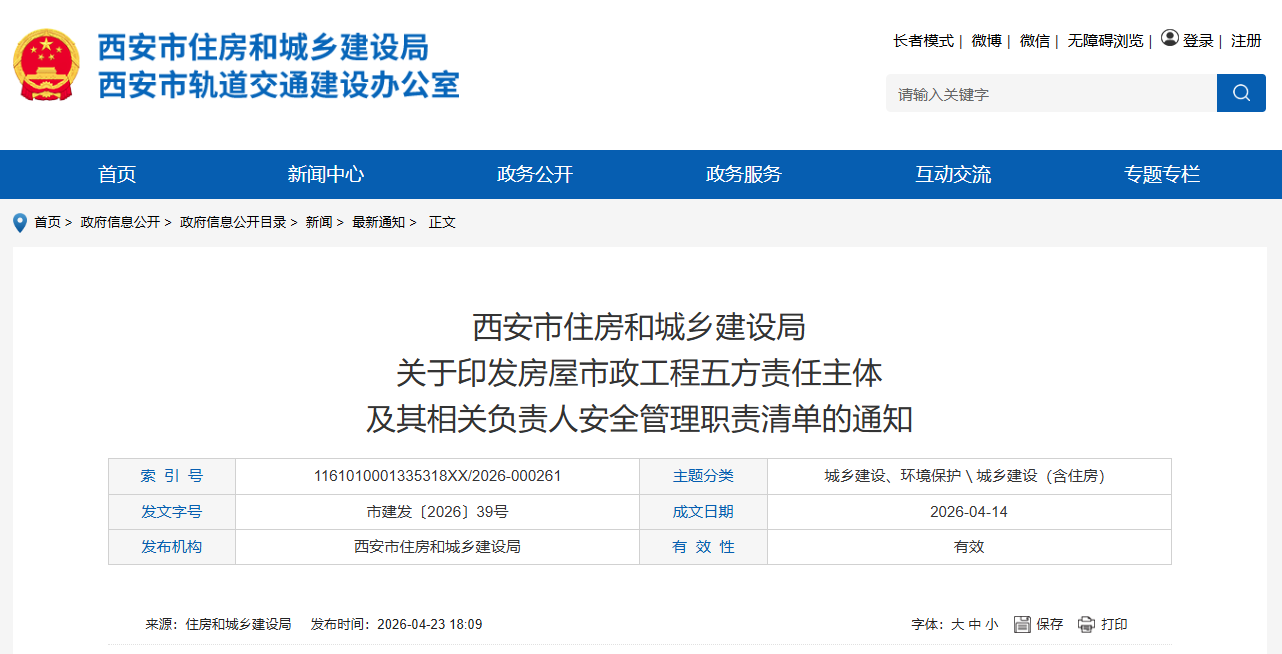Click the national emblem logo
Viewport: 1282px width, 654px height.
pyautogui.click(x=46, y=64)
